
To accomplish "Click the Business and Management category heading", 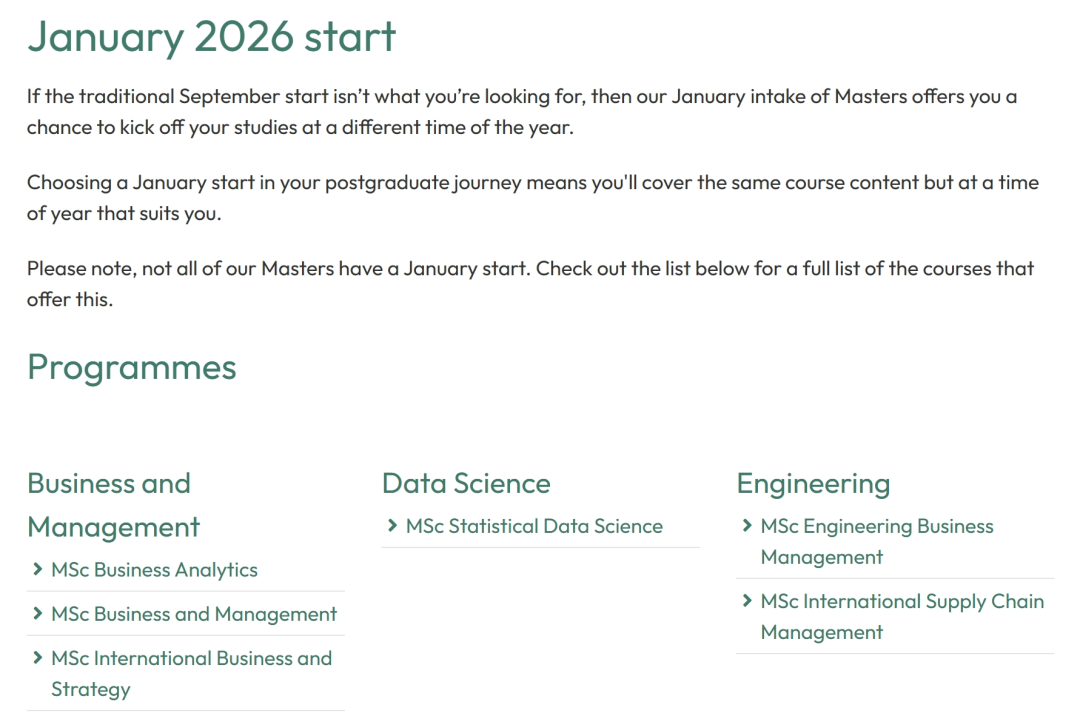I will 114,505.
